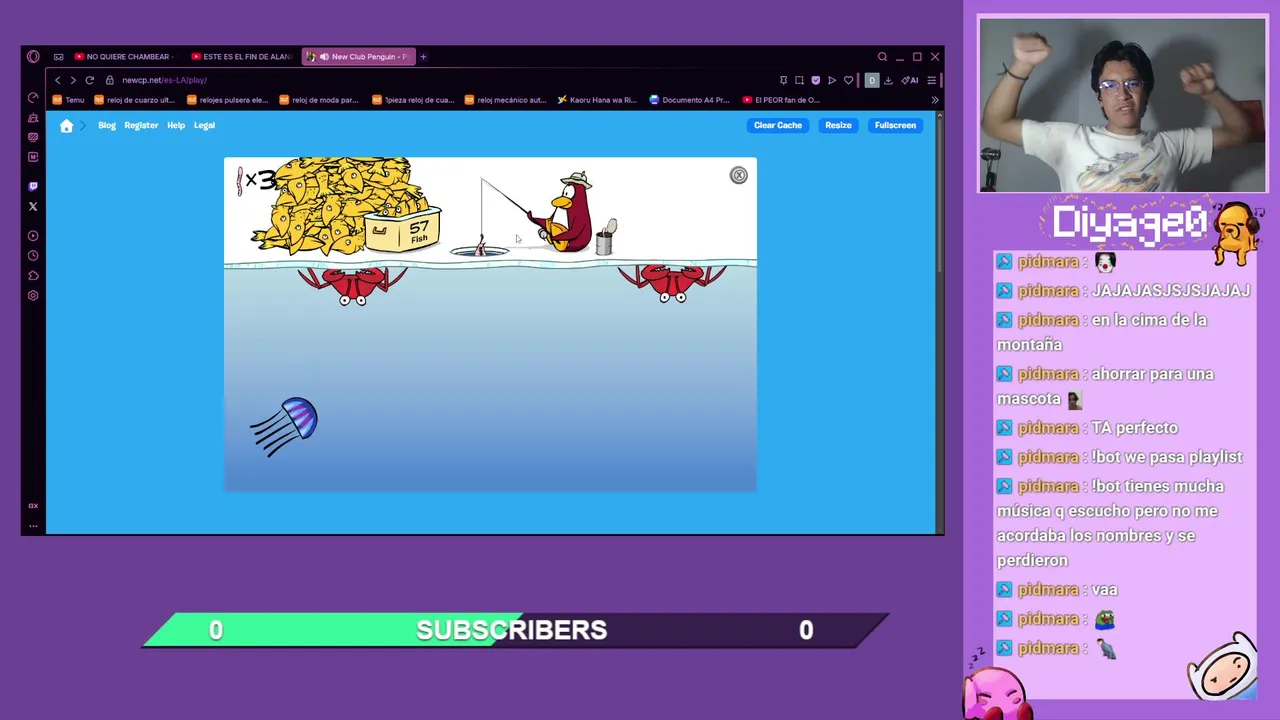The image size is (1280, 720).
Task: Click the padlock site security icon
Action: [x=110, y=80]
